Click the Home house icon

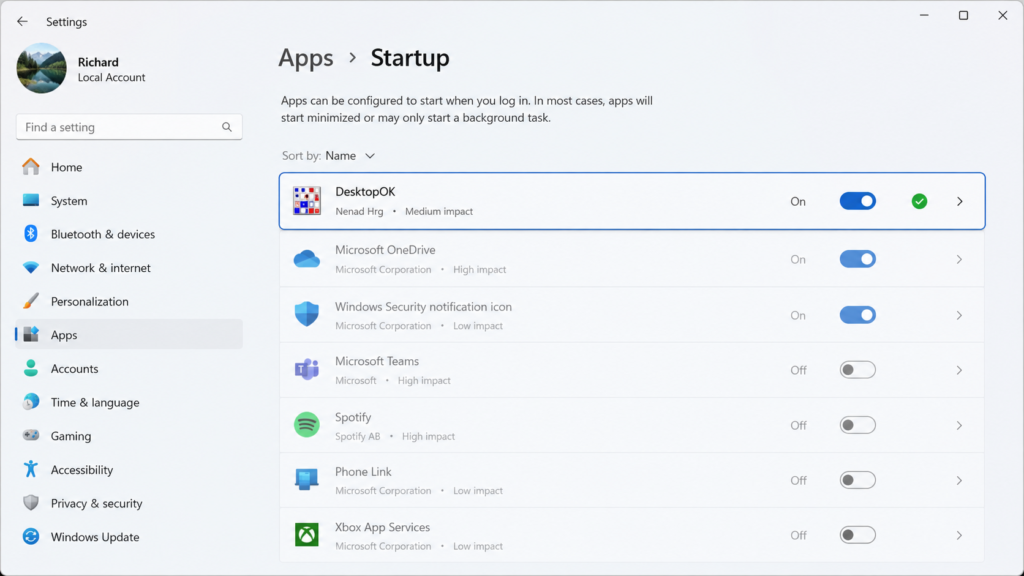[x=31, y=167]
